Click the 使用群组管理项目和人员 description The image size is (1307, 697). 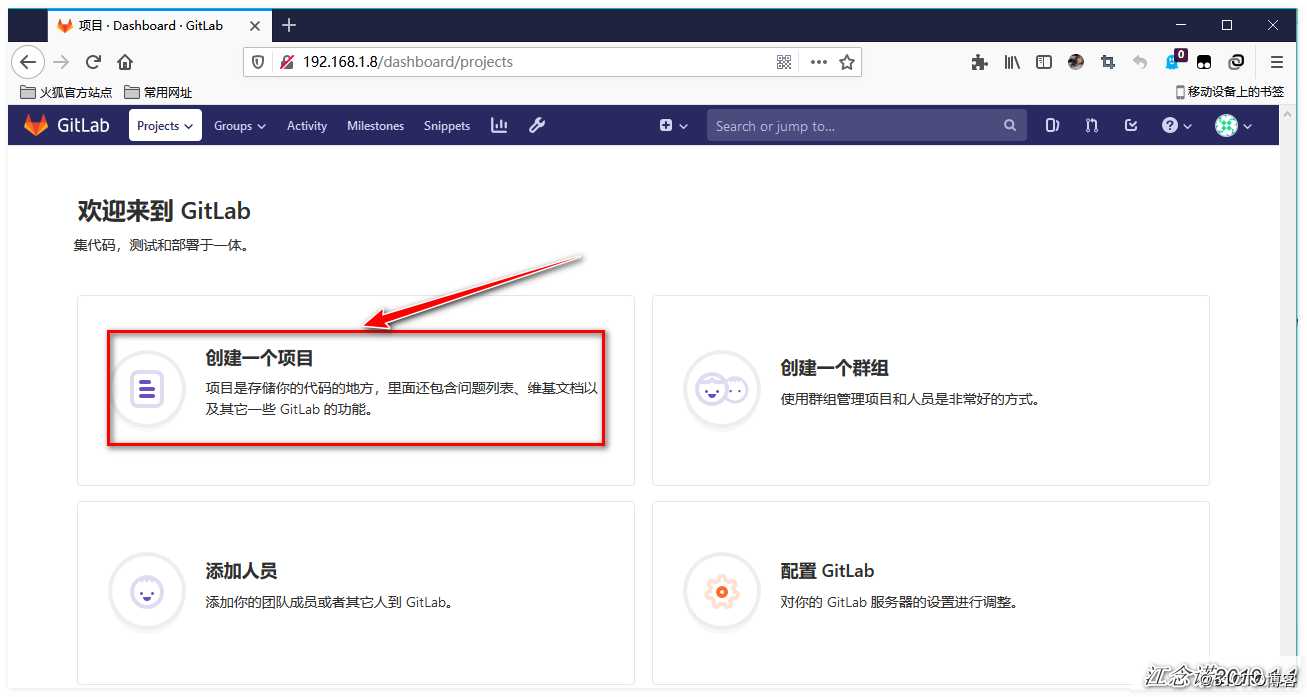[911, 399]
